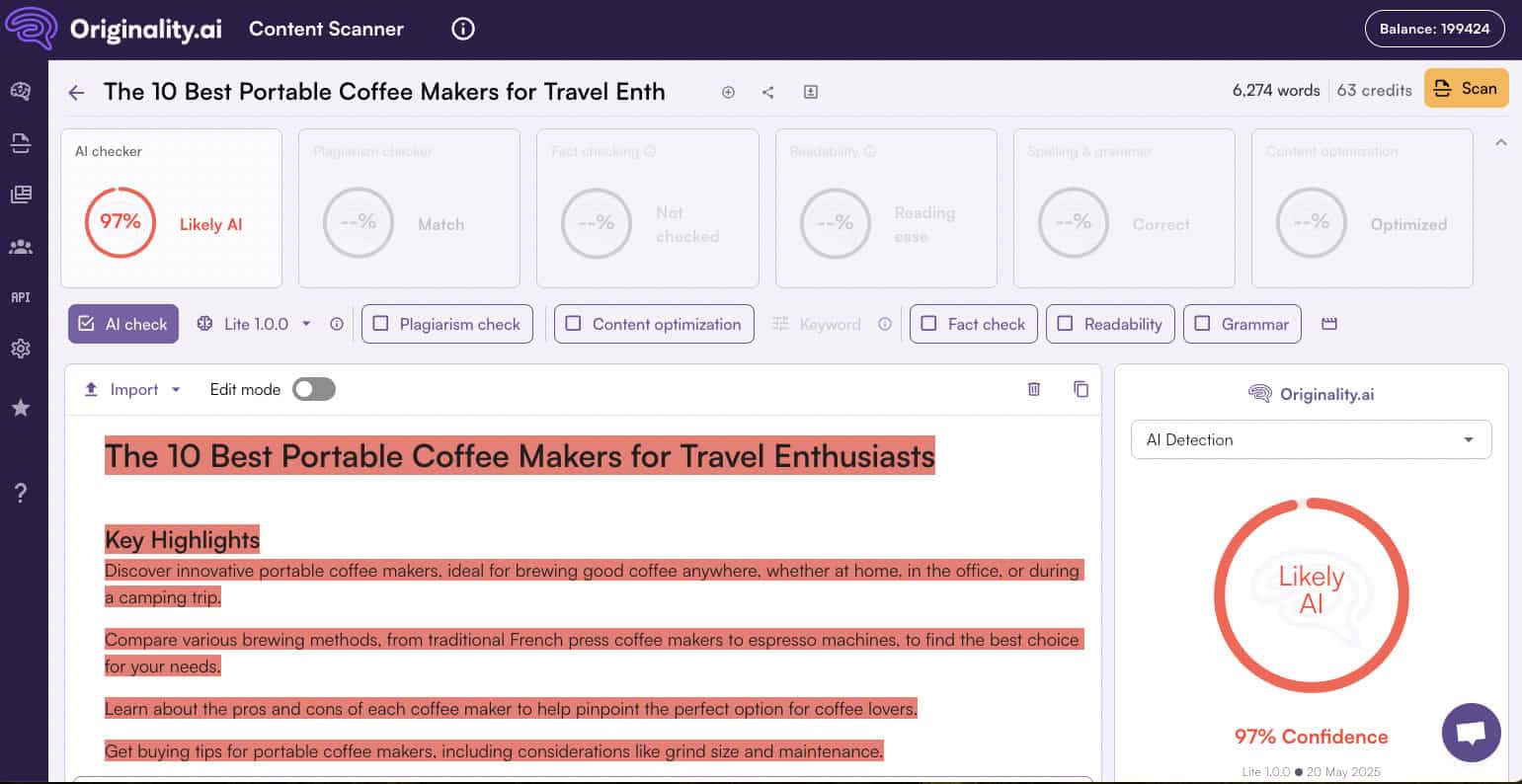1522x784 pixels.
Task: Click the Likely AI confidence ring
Action: [1311, 595]
